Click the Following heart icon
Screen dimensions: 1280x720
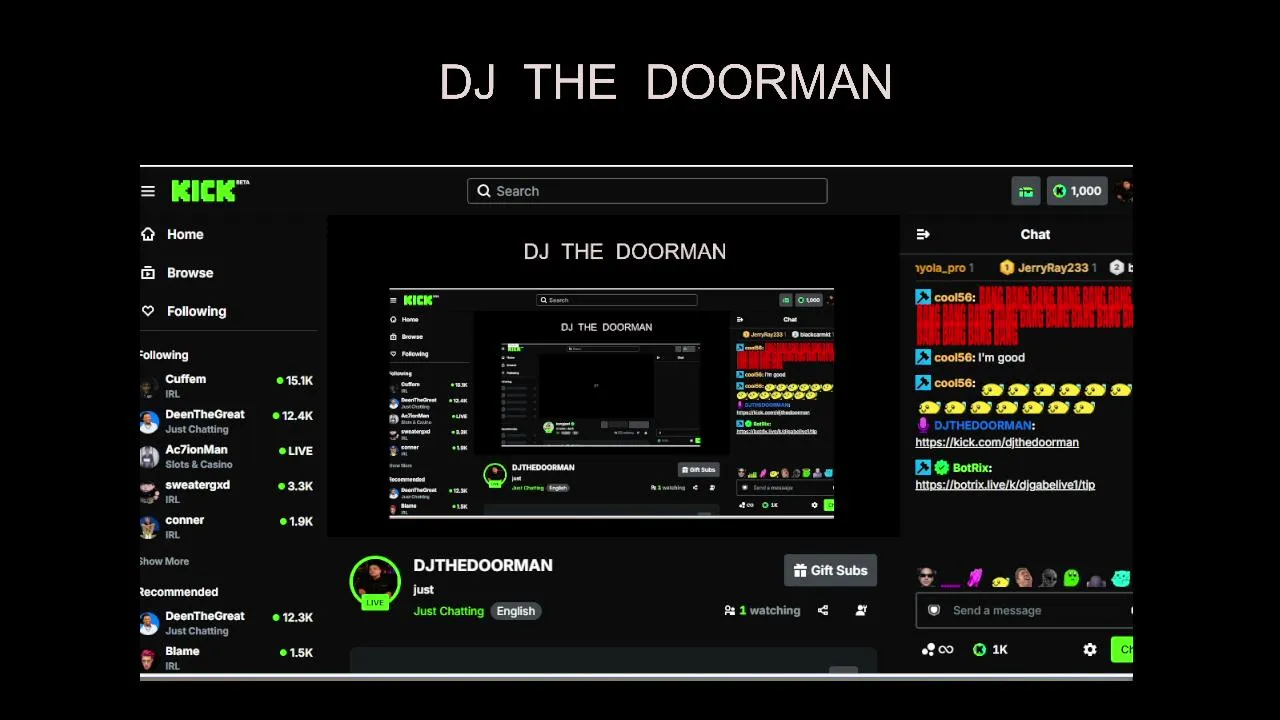(x=148, y=311)
